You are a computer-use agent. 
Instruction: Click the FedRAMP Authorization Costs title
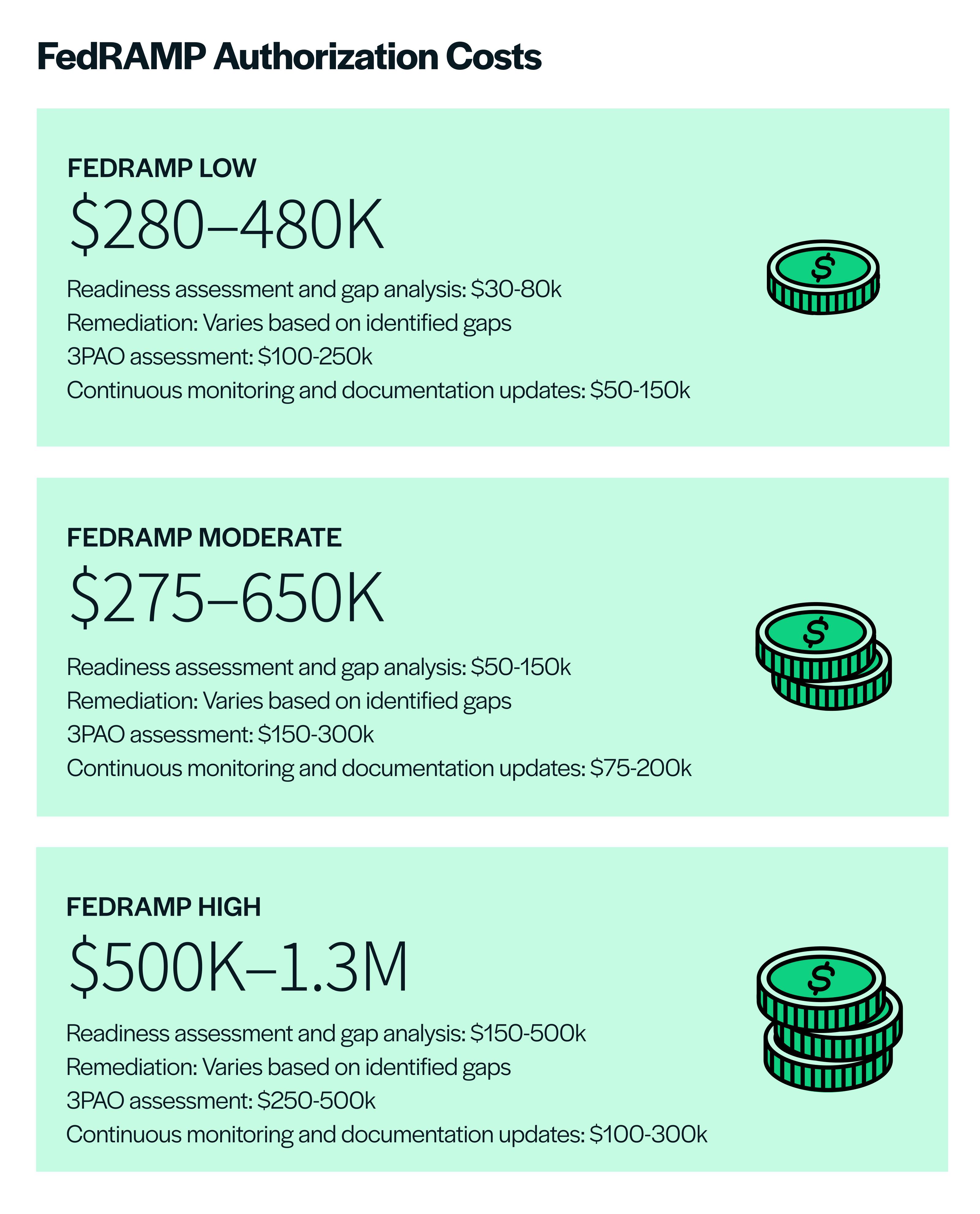tap(289, 57)
